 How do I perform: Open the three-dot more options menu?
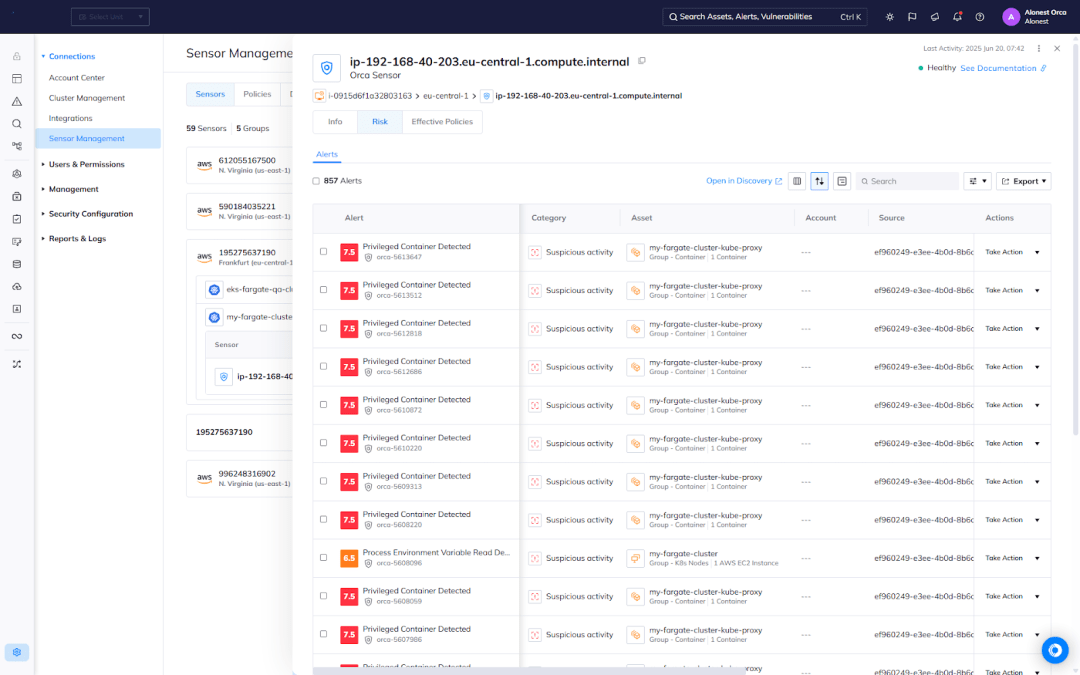tap(1039, 48)
